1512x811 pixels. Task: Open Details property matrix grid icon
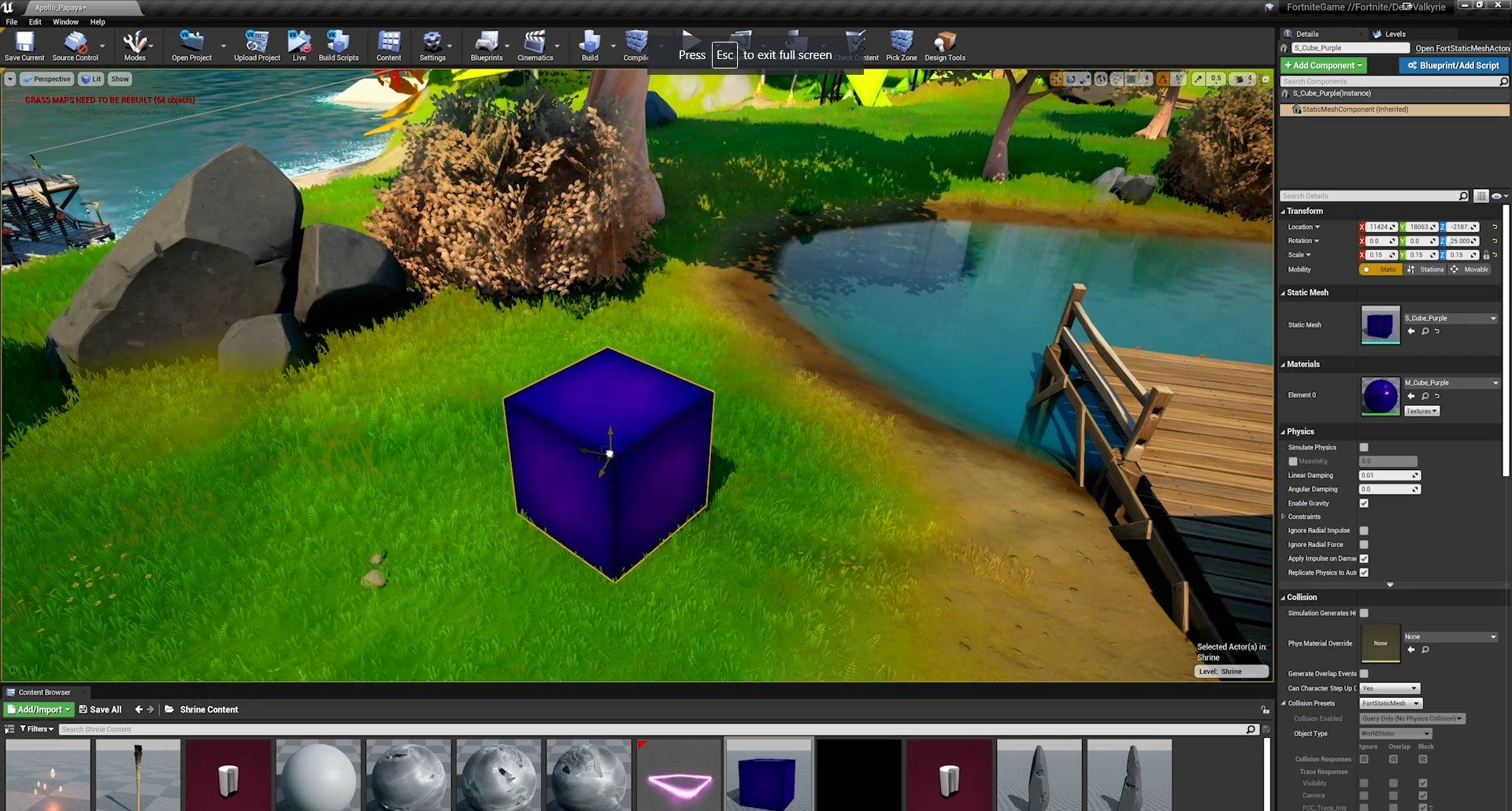click(x=1481, y=196)
